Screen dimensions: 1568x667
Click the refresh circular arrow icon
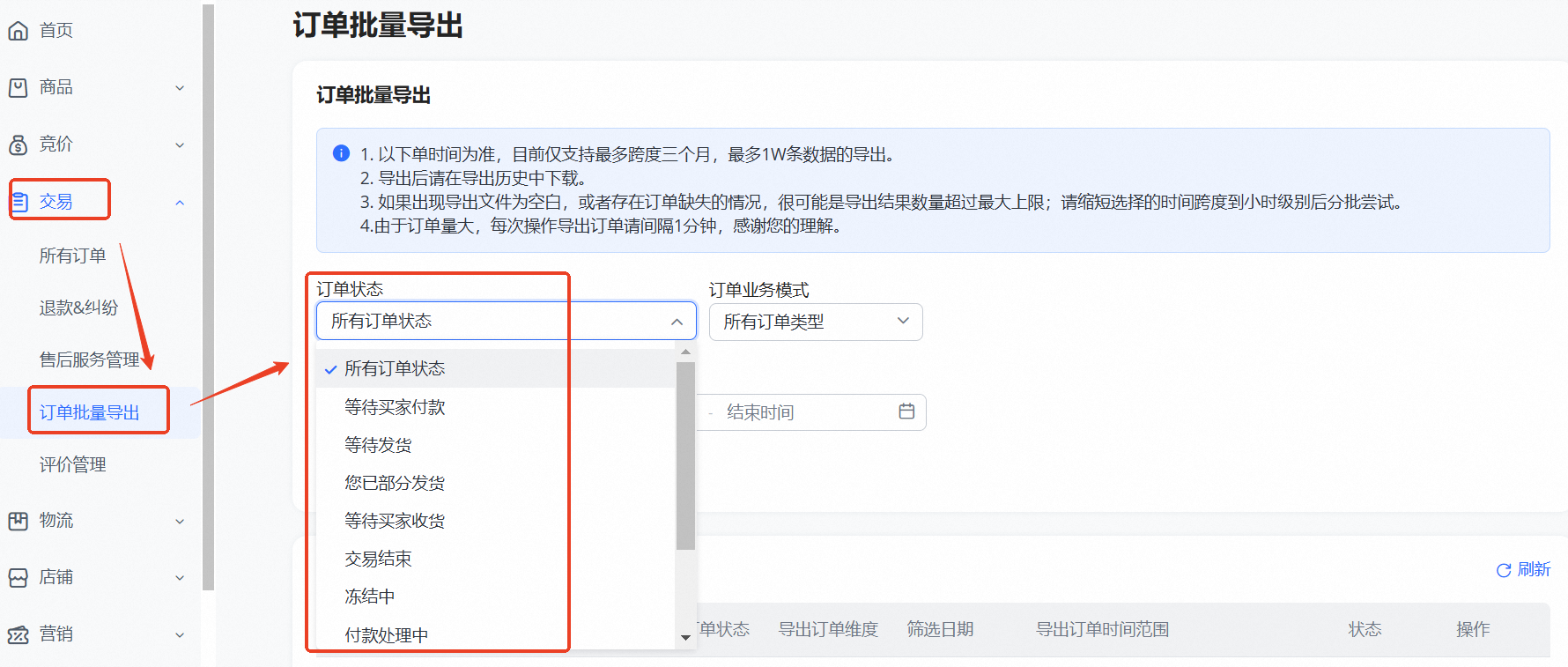pos(1504,570)
